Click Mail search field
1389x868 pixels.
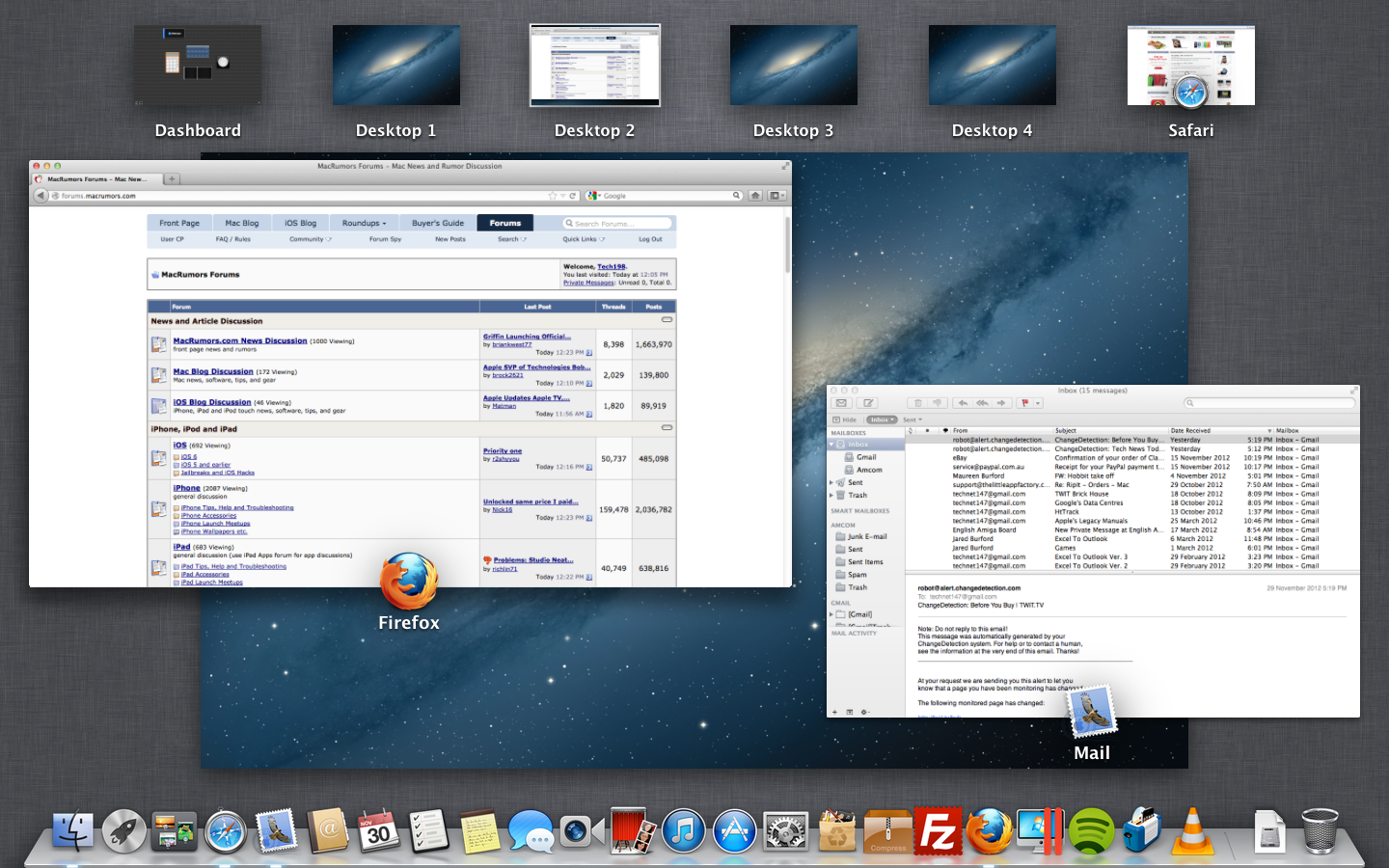pos(1269,403)
